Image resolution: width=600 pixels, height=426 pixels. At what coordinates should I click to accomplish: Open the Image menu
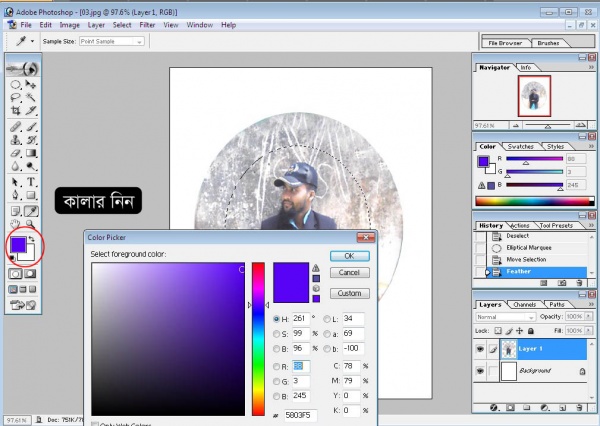[x=70, y=25]
